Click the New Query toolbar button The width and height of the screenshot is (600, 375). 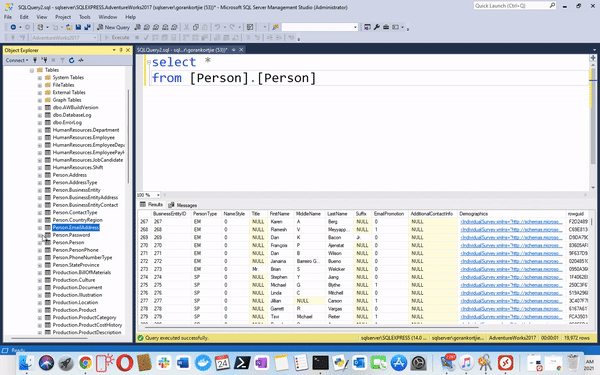[x=113, y=27]
